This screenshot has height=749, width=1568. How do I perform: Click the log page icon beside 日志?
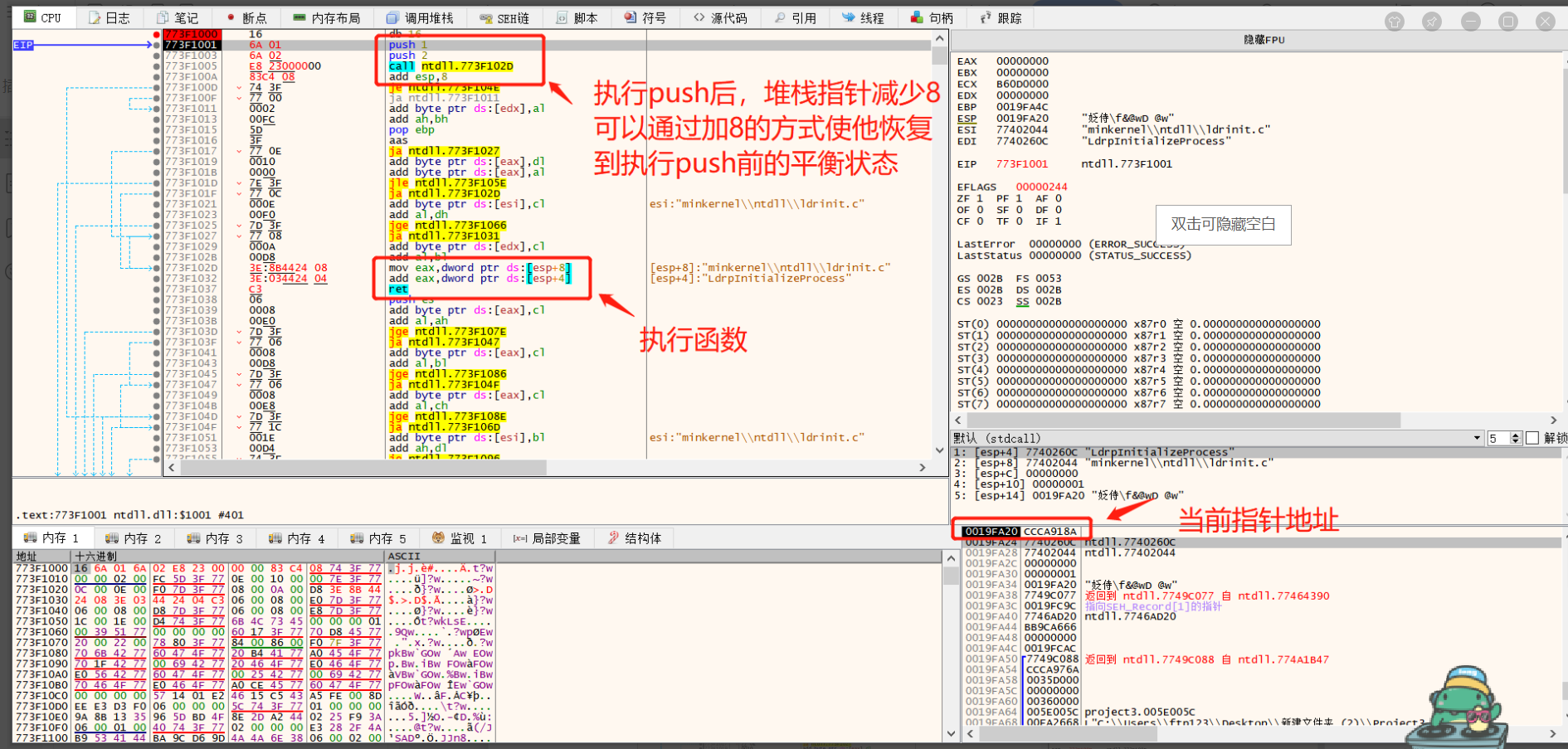coord(95,17)
